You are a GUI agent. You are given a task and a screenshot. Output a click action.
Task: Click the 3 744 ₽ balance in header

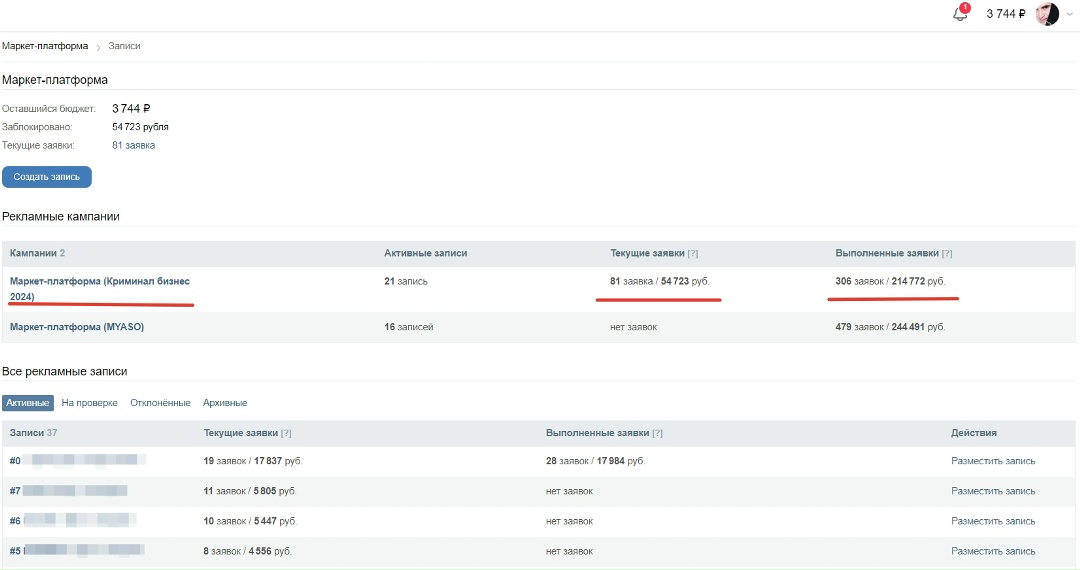pyautogui.click(x=1006, y=14)
